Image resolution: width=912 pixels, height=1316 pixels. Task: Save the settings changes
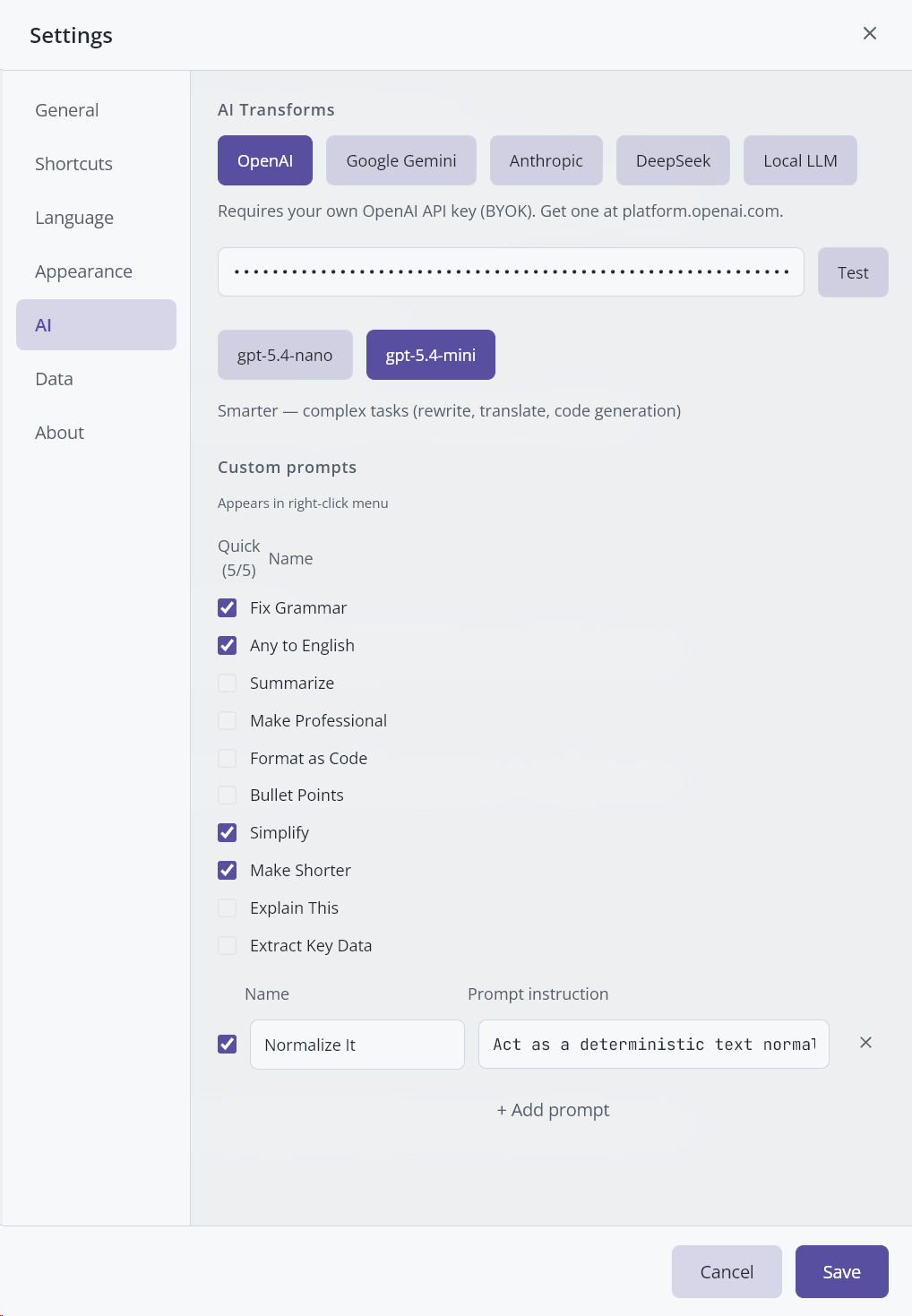pos(841,1271)
